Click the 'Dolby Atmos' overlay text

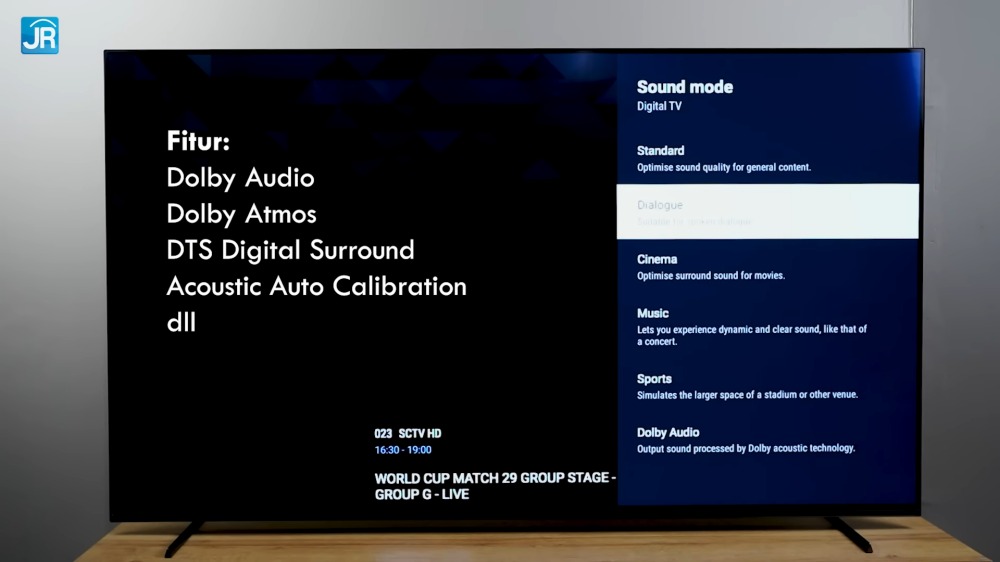coord(241,214)
